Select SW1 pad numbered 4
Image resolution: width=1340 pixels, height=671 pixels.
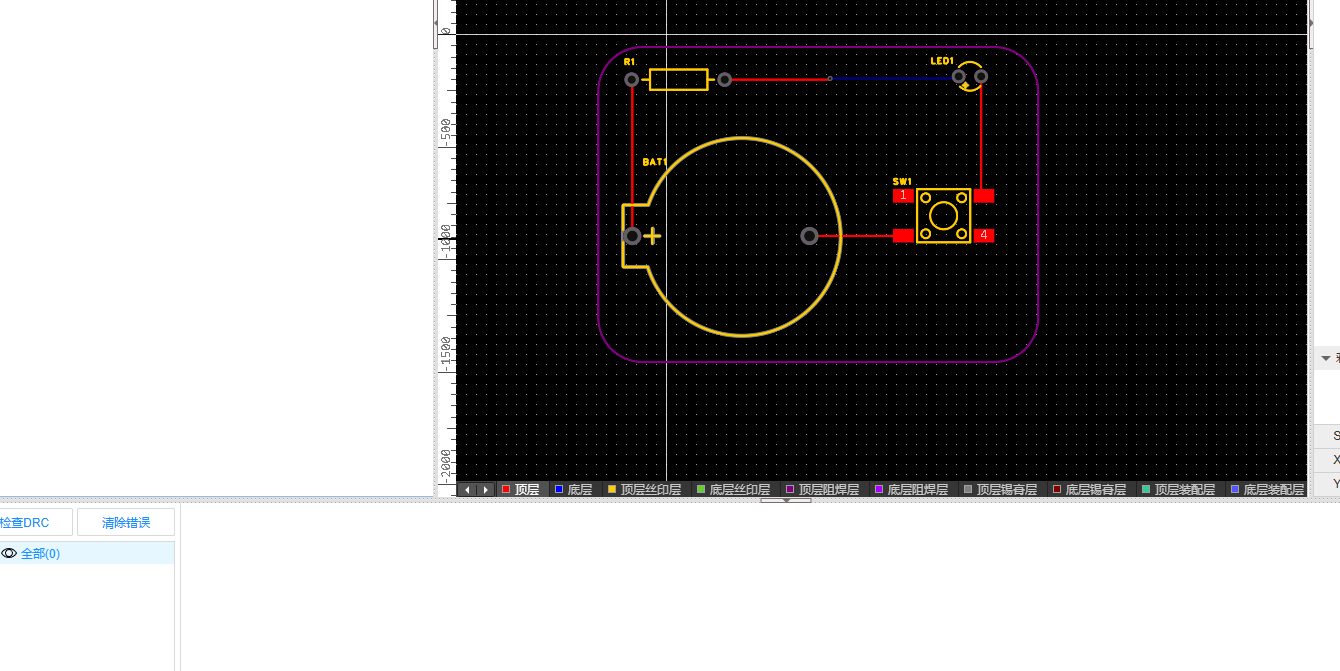(984, 235)
